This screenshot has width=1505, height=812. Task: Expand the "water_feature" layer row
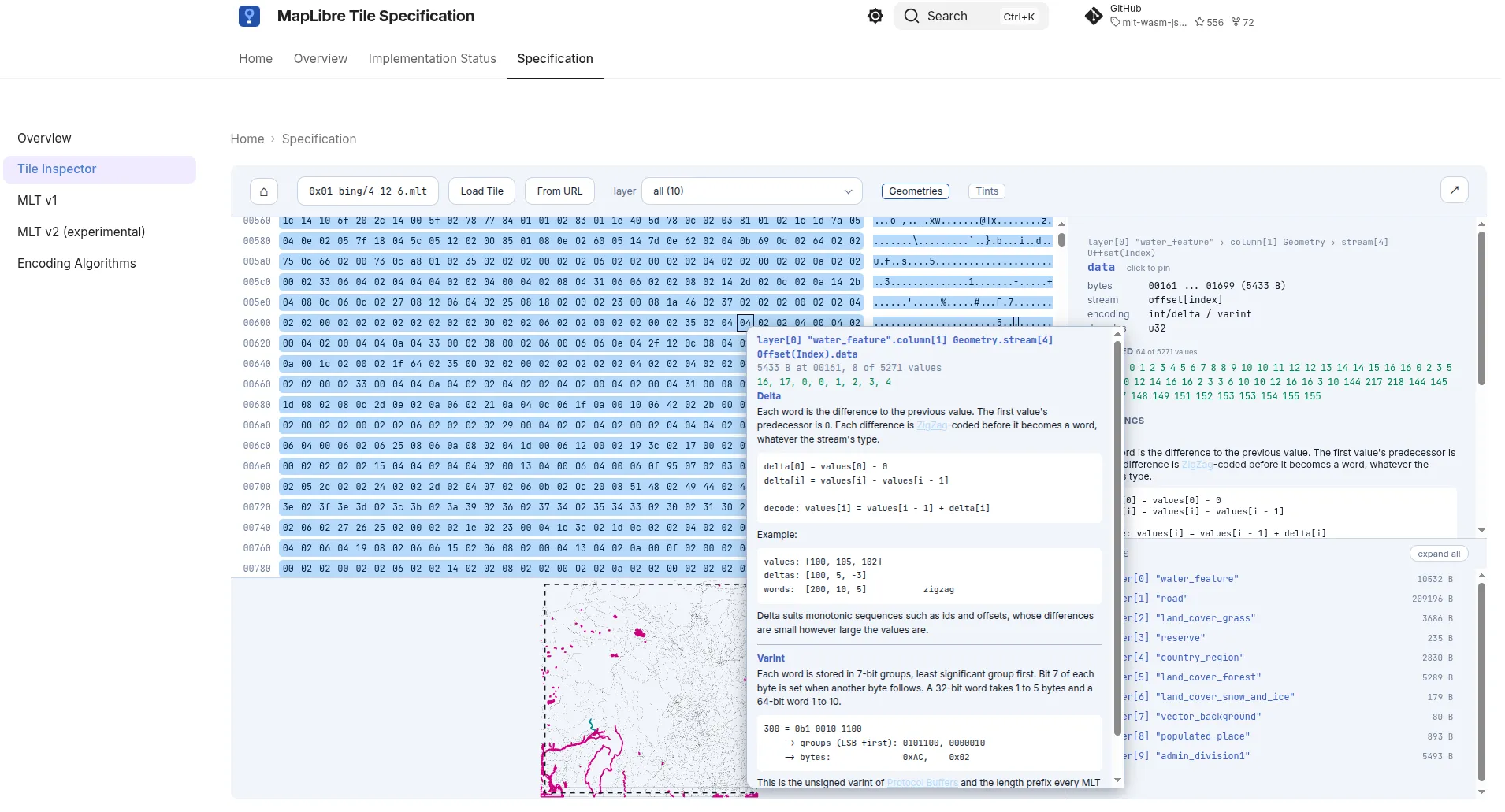point(1289,579)
